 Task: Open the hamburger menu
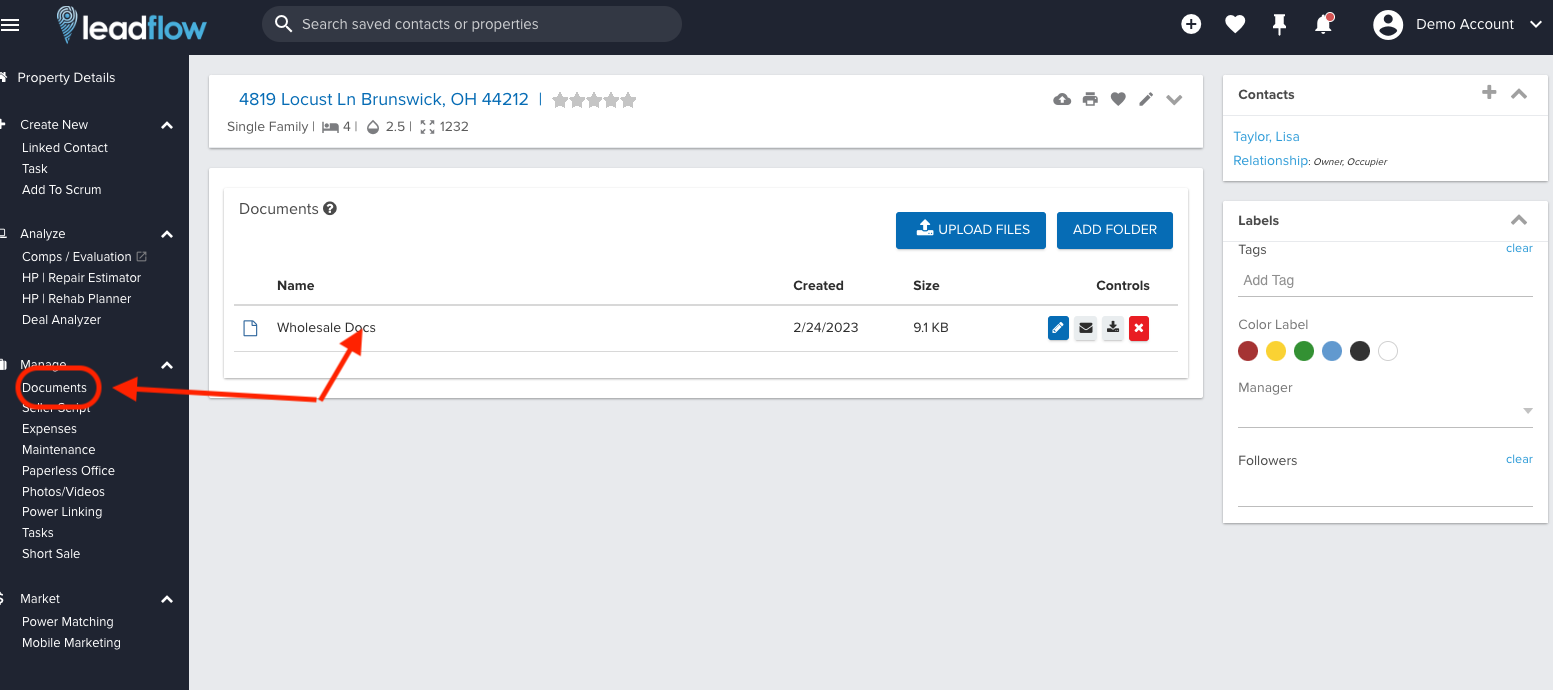(10, 25)
